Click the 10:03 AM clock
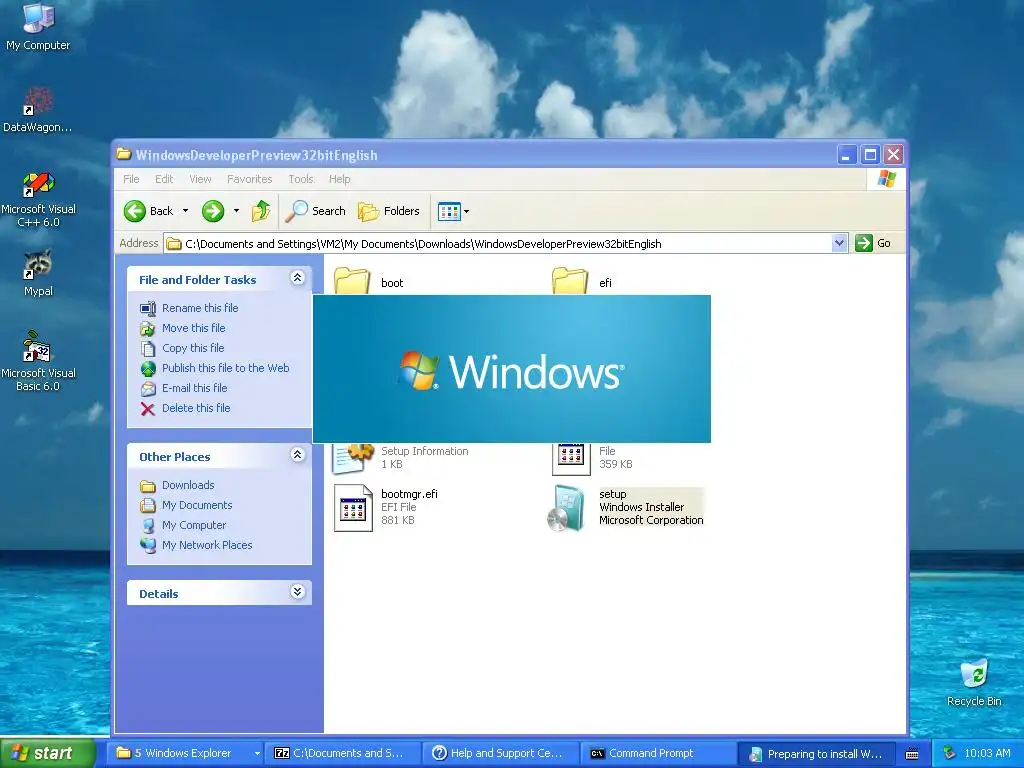Viewport: 1024px width, 768px height. tap(987, 753)
